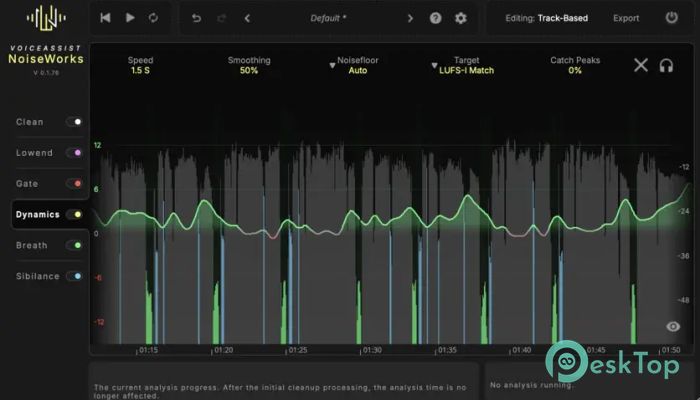Viewport: 700px width, 400px height.
Task: Select the Sibilance module tab
Action: 38,276
